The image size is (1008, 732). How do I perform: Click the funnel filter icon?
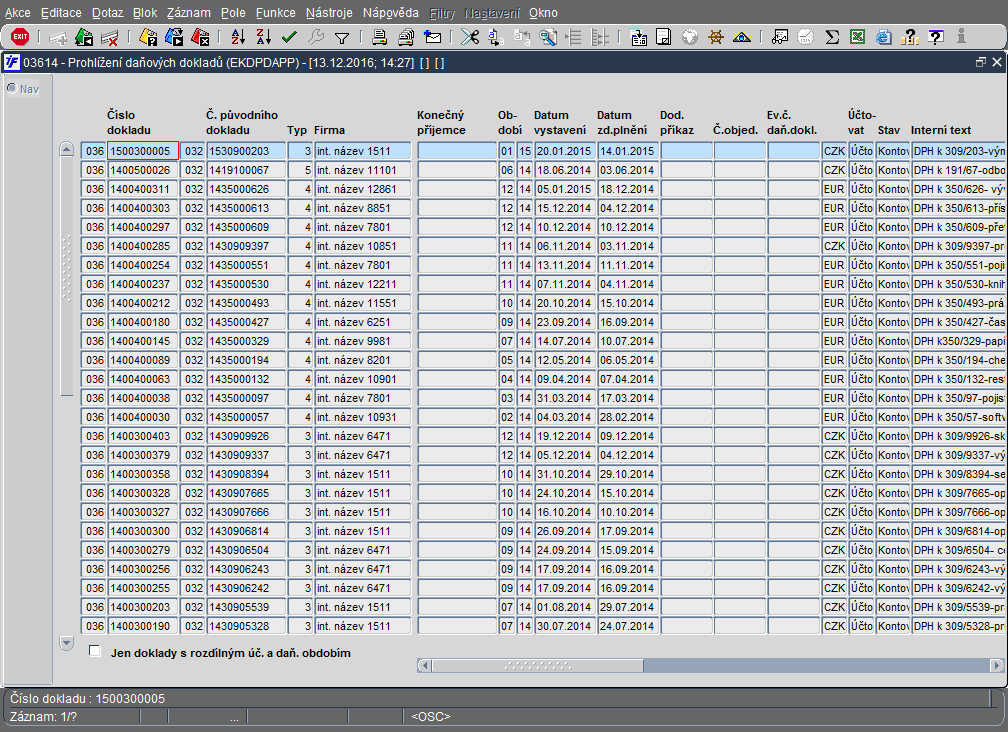[342, 37]
